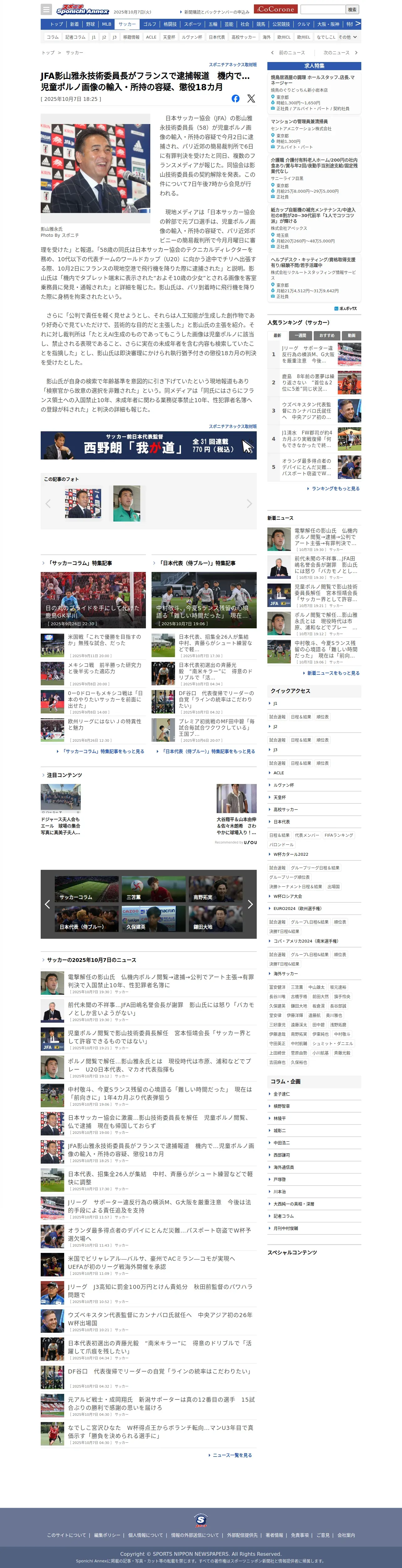Click サッカー breadcrumb link
The height and width of the screenshot is (1568, 402).
pos(74,53)
